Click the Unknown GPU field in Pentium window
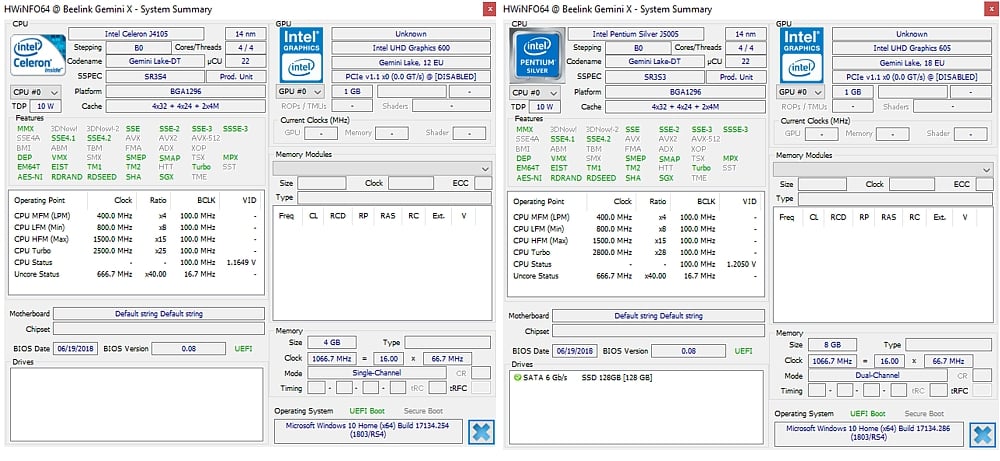The image size is (1000, 461). coord(912,34)
